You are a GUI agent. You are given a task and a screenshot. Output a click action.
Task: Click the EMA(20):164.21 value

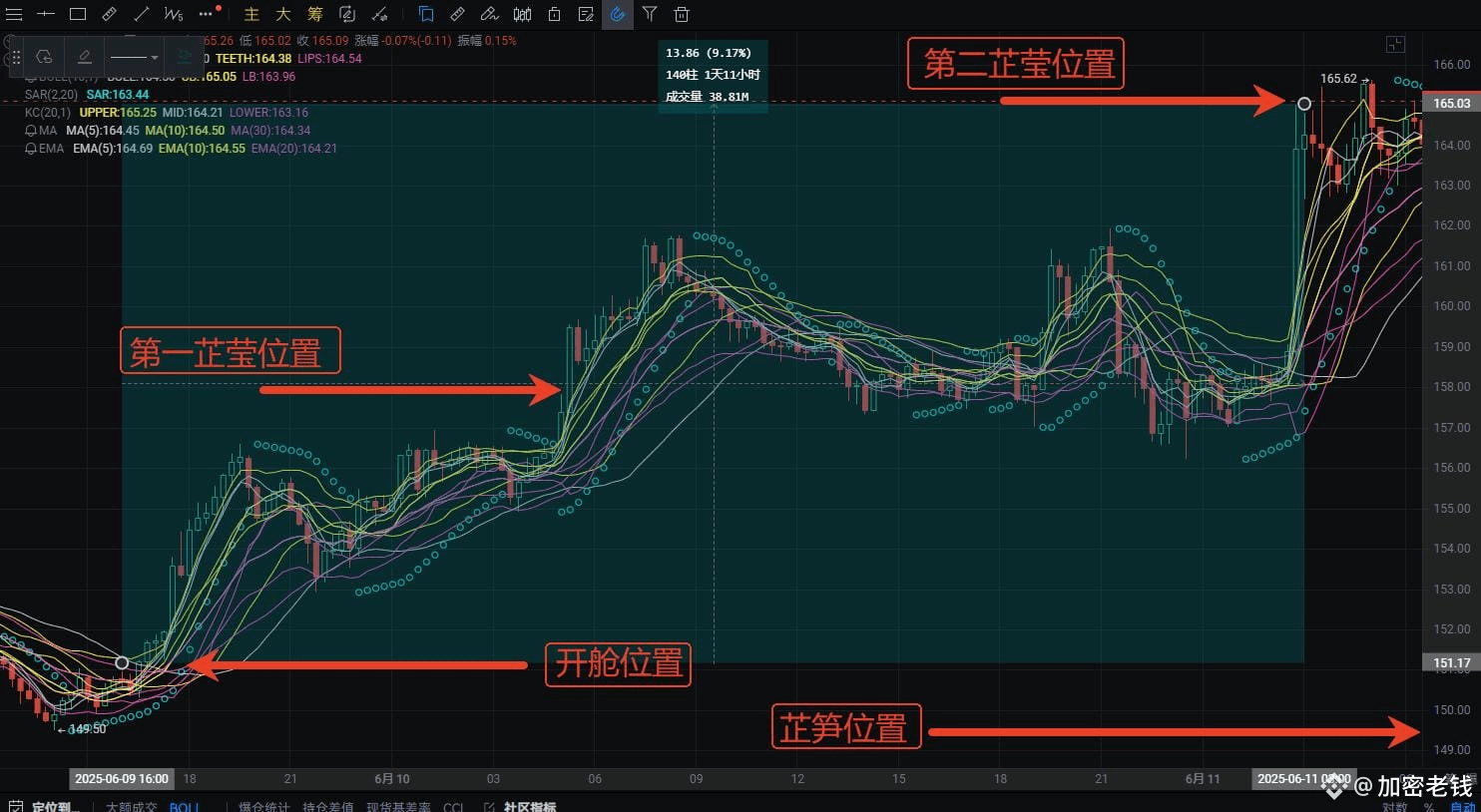pyautogui.click(x=294, y=149)
